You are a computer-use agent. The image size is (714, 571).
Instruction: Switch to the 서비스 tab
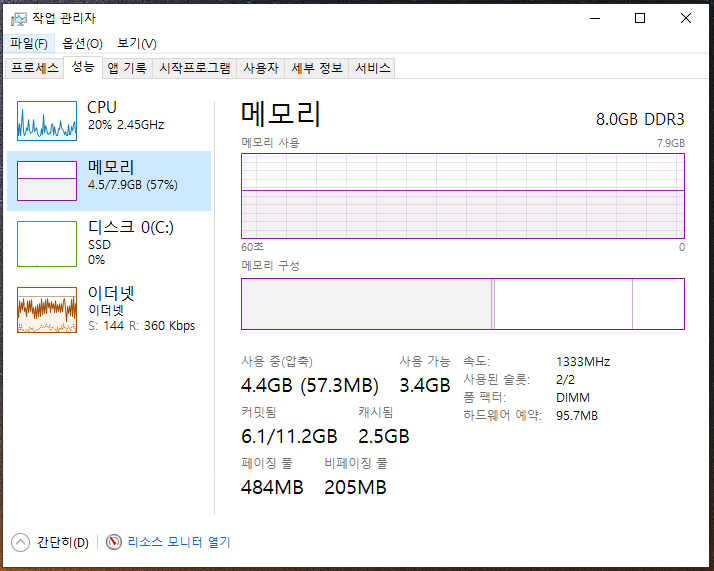coord(372,68)
